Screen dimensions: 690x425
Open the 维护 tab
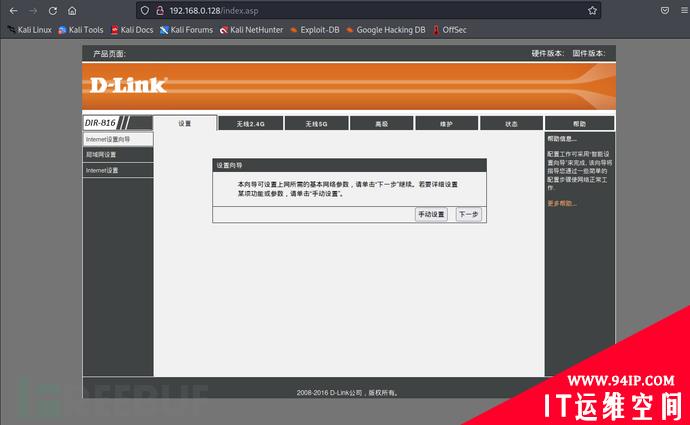tap(446, 124)
